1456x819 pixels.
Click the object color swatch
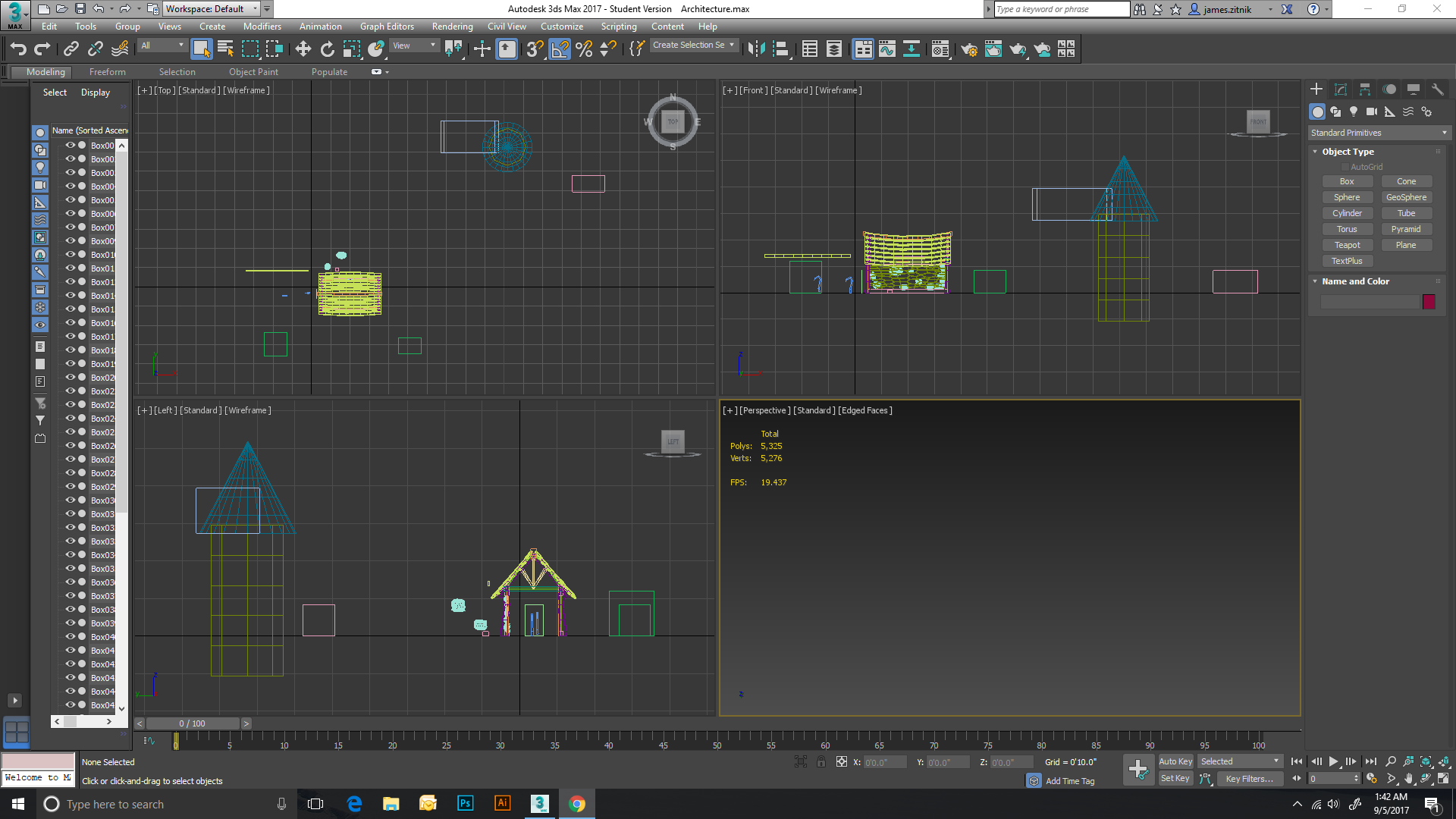(x=1429, y=302)
